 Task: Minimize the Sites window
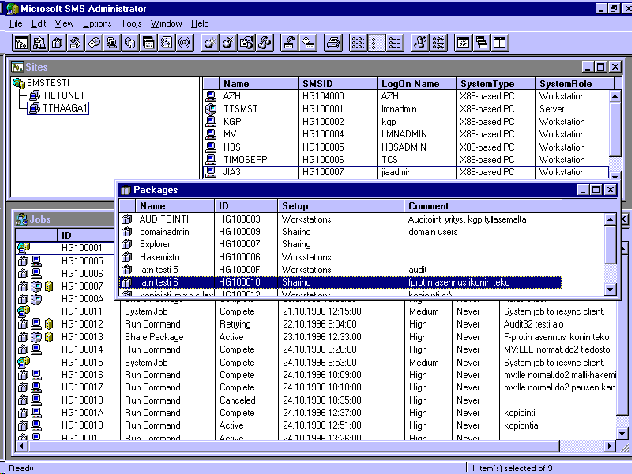[x=588, y=67]
